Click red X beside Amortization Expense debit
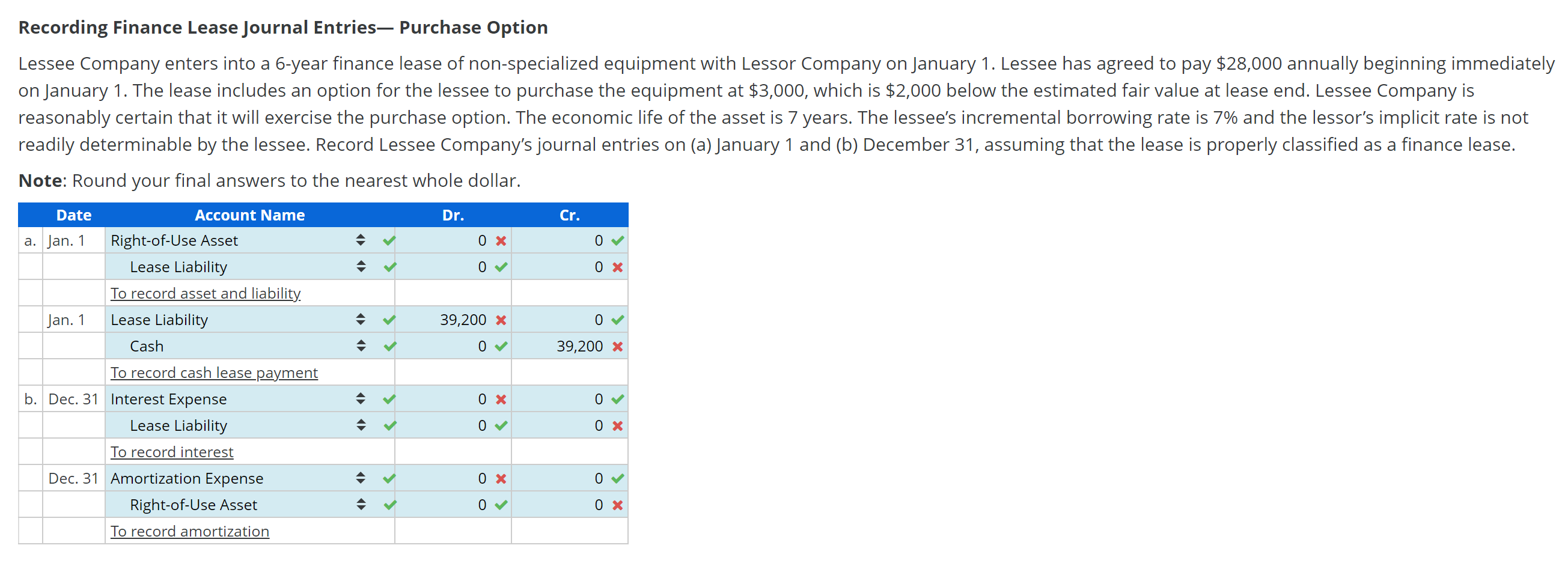Screen dimensions: 1568x578 [501, 479]
